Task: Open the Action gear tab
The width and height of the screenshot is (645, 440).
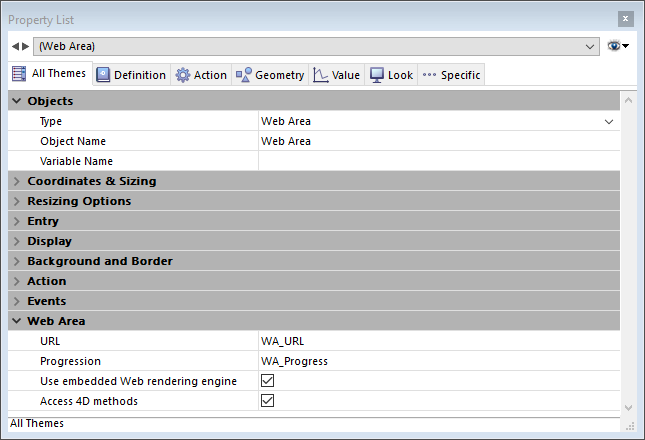Action: 201,75
